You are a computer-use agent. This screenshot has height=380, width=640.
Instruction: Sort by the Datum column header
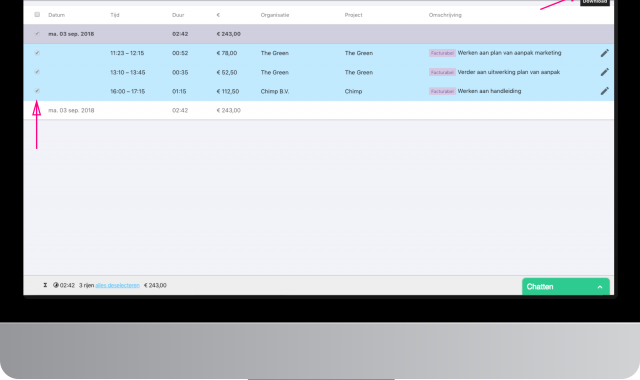[x=56, y=15]
